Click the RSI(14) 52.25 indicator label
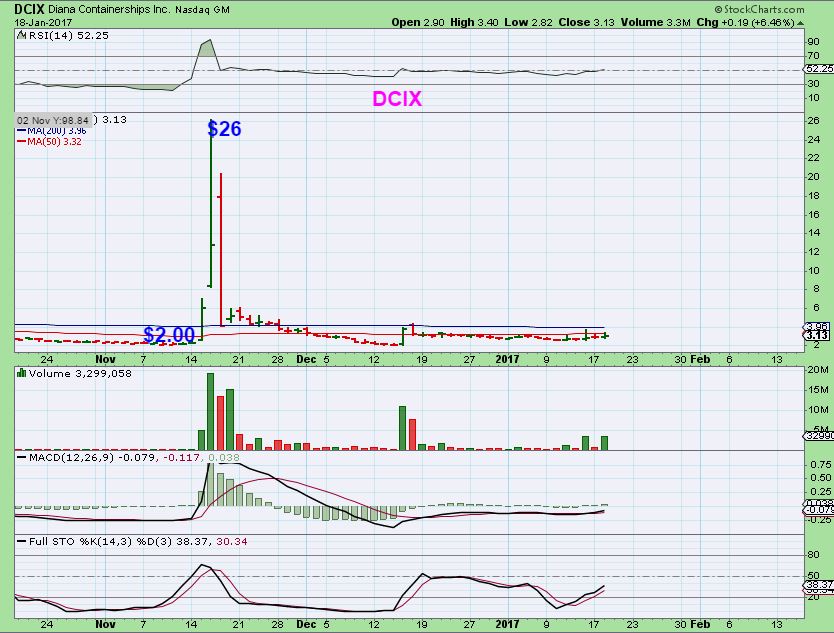The width and height of the screenshot is (834, 633). (x=69, y=35)
